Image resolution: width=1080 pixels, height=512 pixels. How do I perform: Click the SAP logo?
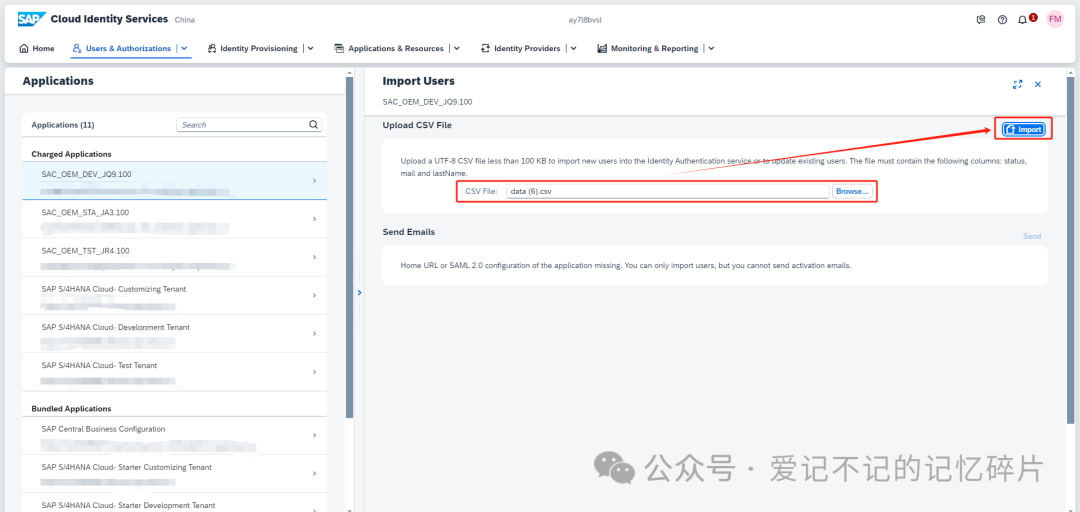(x=32, y=19)
